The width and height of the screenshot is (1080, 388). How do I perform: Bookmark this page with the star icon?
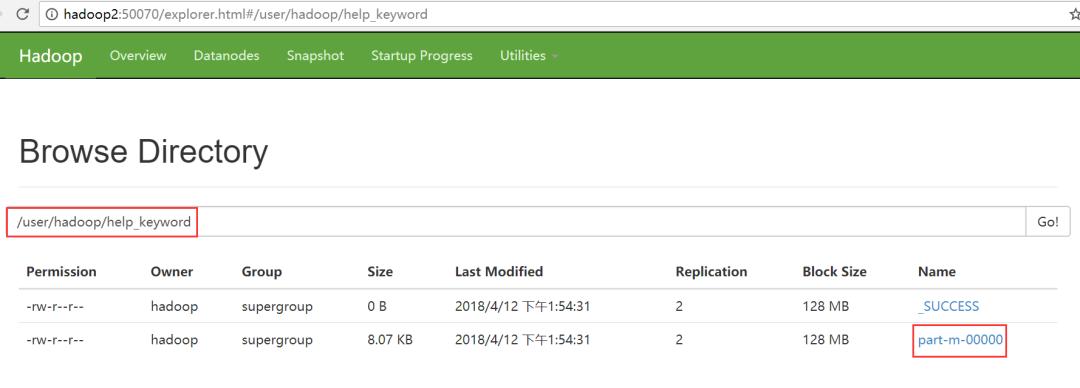click(x=1074, y=14)
